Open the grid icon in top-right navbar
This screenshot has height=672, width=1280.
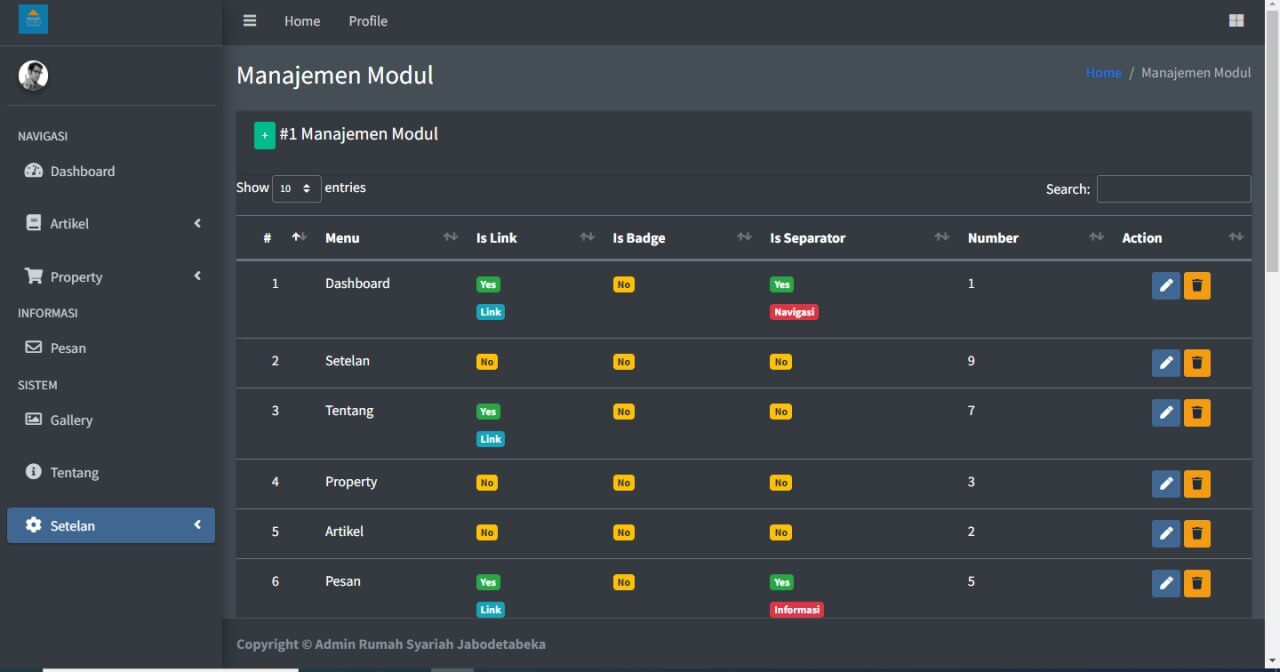(1236, 21)
